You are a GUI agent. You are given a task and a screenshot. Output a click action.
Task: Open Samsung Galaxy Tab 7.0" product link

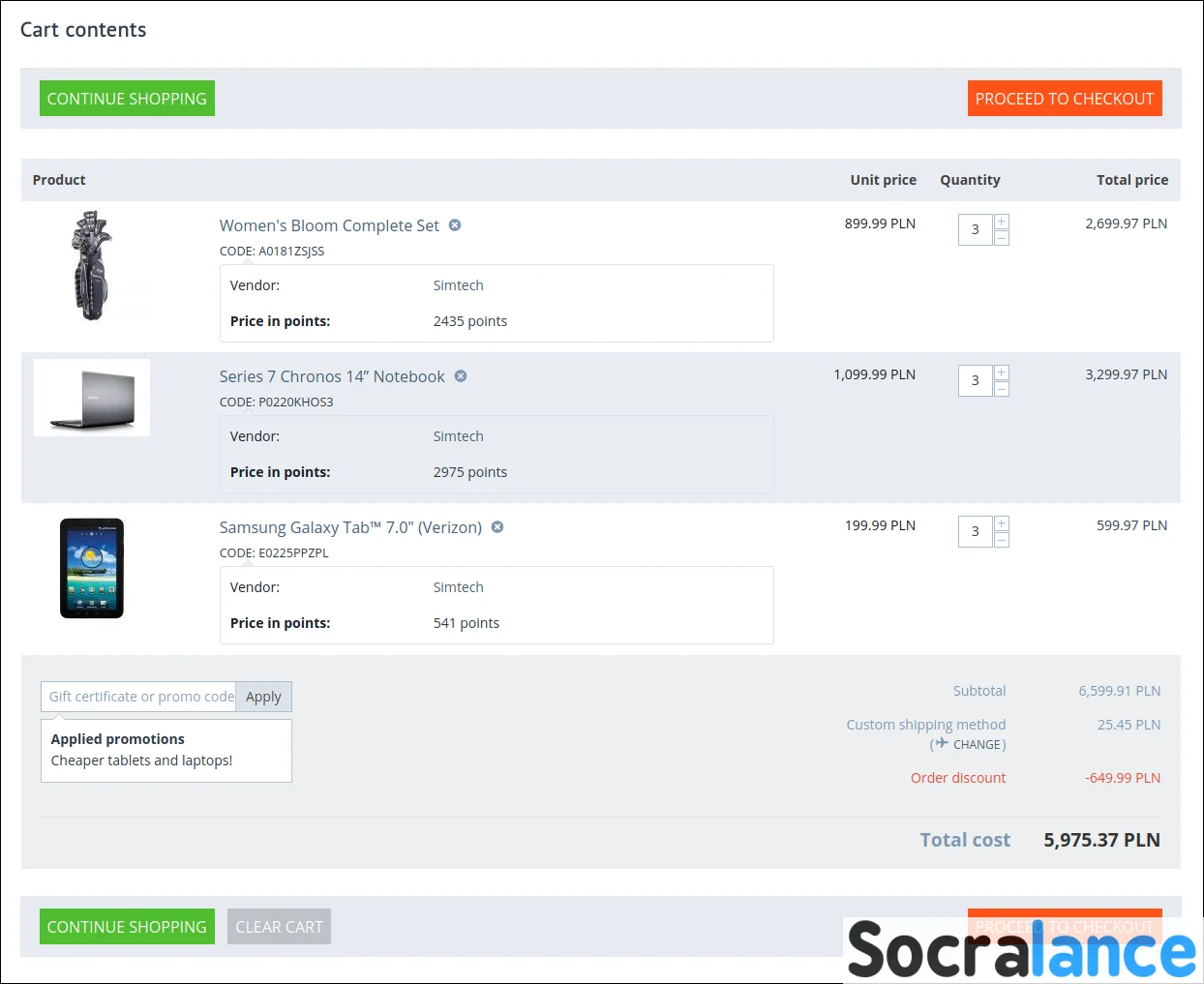tap(350, 527)
